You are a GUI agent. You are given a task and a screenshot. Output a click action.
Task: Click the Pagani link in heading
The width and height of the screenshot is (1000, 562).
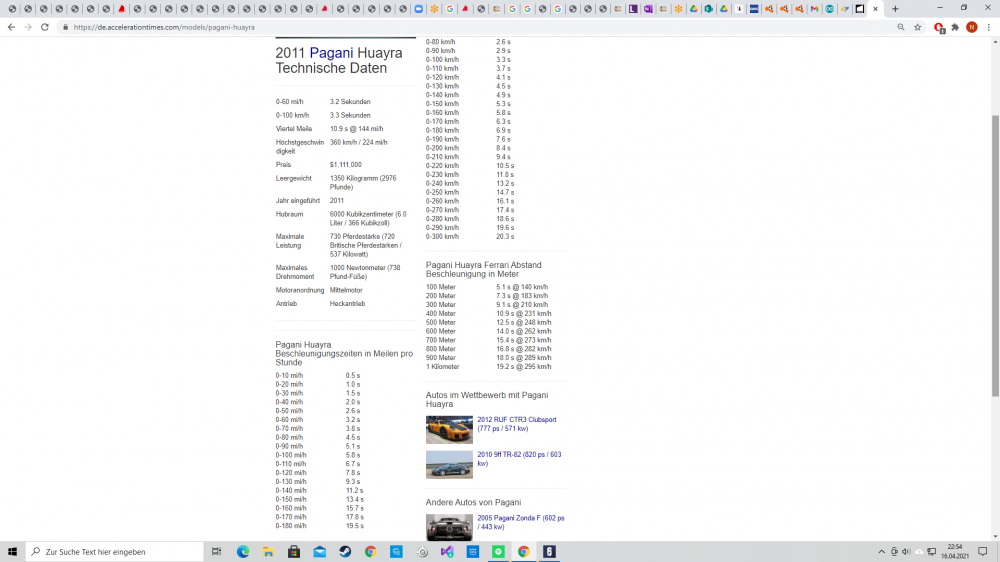331,53
